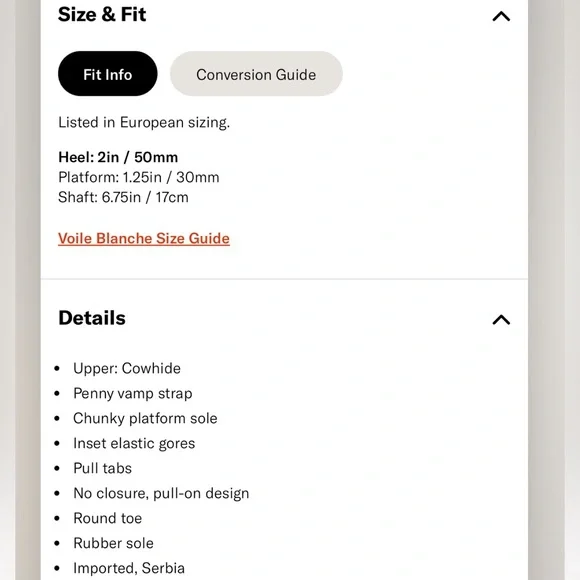Click the 'Inset elastic gores' detail

[x=134, y=443]
